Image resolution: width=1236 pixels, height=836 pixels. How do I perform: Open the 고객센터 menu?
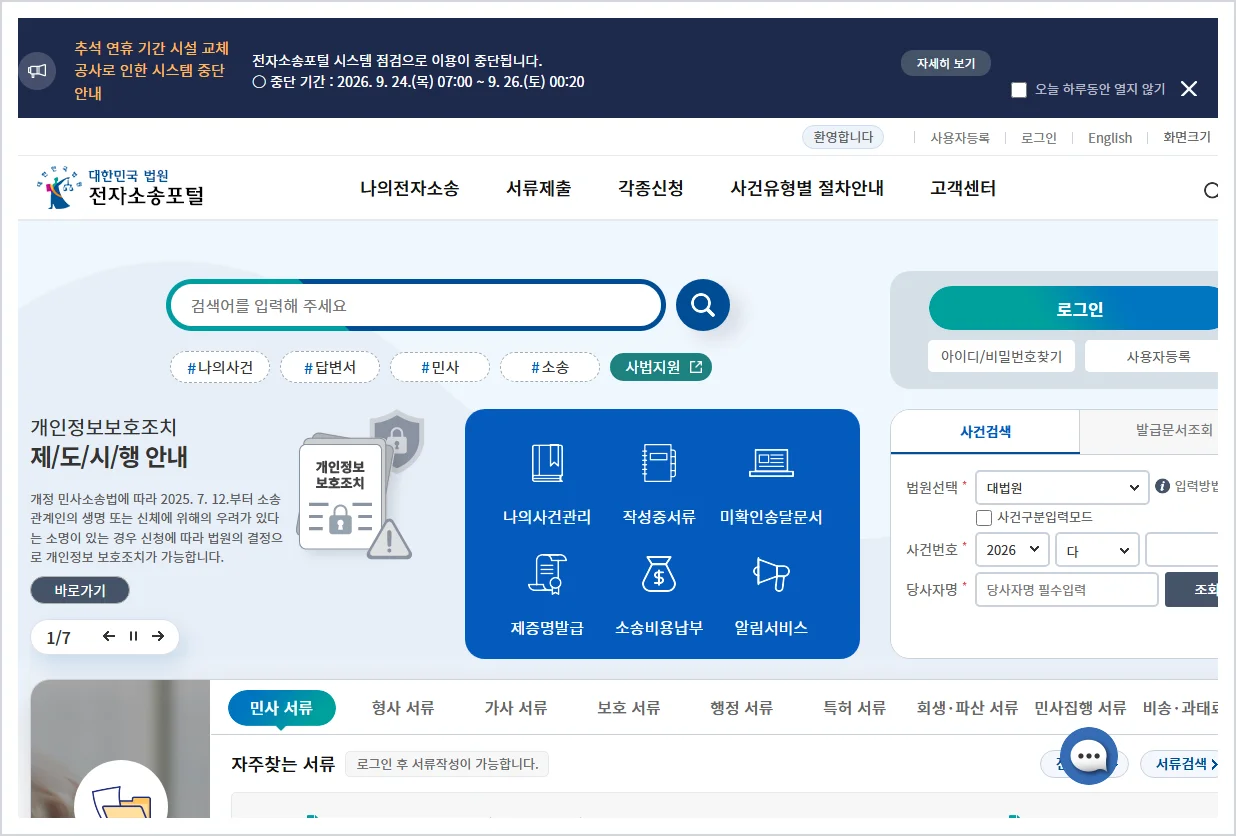(x=963, y=188)
